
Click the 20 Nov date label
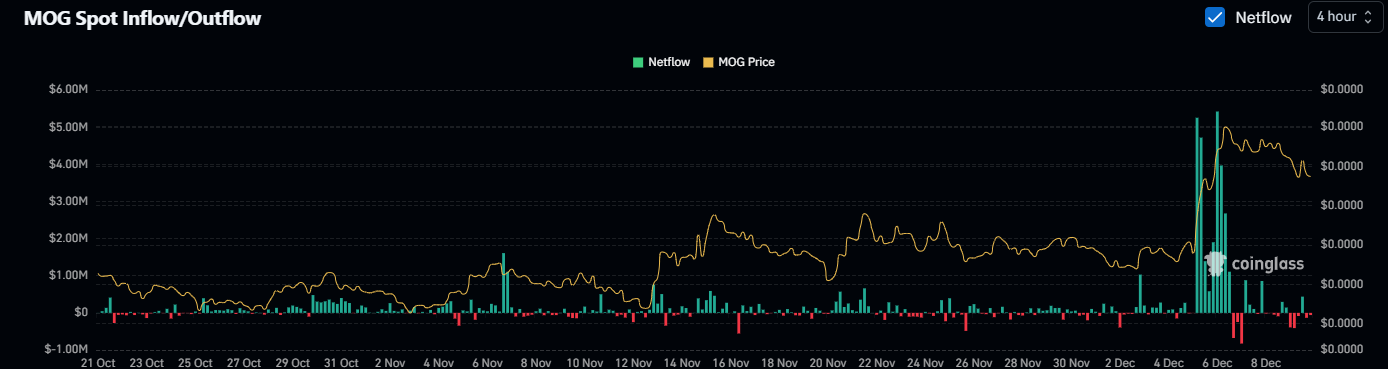[829, 363]
